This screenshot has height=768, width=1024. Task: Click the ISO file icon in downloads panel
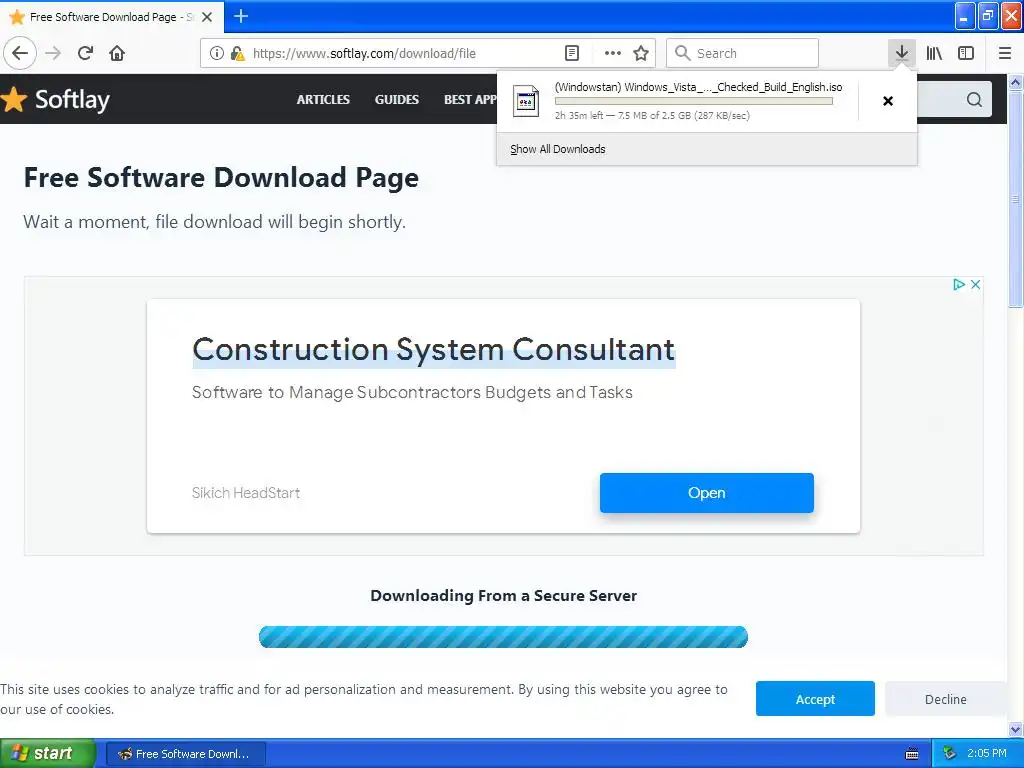pyautogui.click(x=526, y=101)
